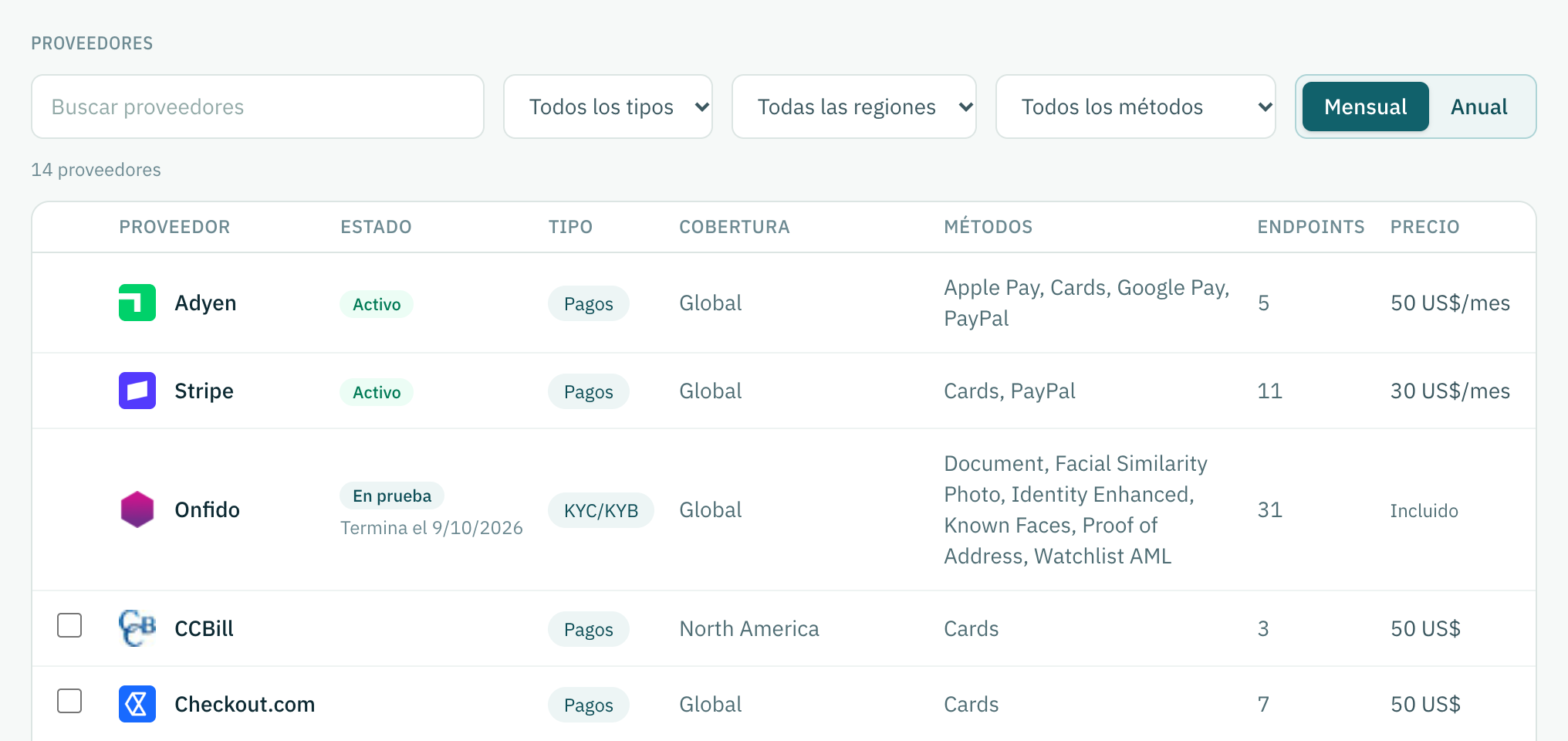Click the PROVEEDORES section heading

click(92, 43)
